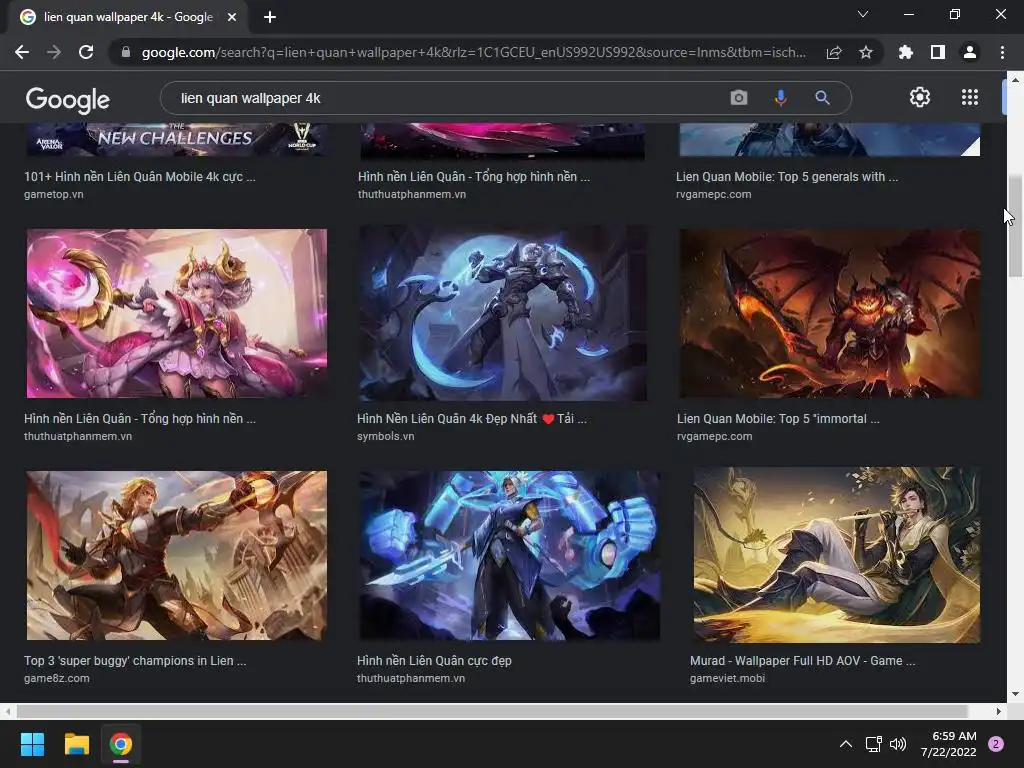Open red winged demon thumbnail
The image size is (1024, 768).
(829, 313)
